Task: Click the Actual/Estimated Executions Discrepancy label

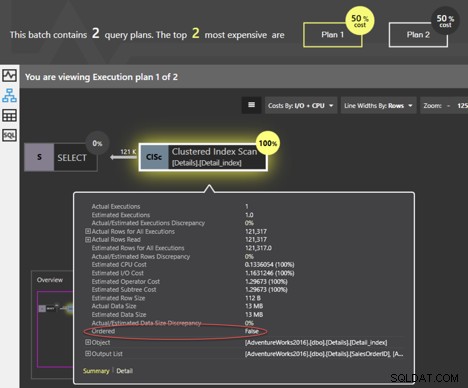Action: tap(148, 223)
